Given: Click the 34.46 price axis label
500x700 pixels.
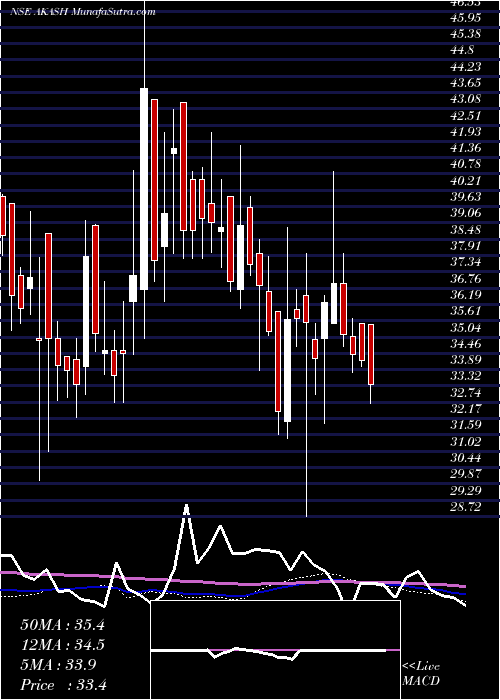Looking at the screenshot, I should 464,344.
